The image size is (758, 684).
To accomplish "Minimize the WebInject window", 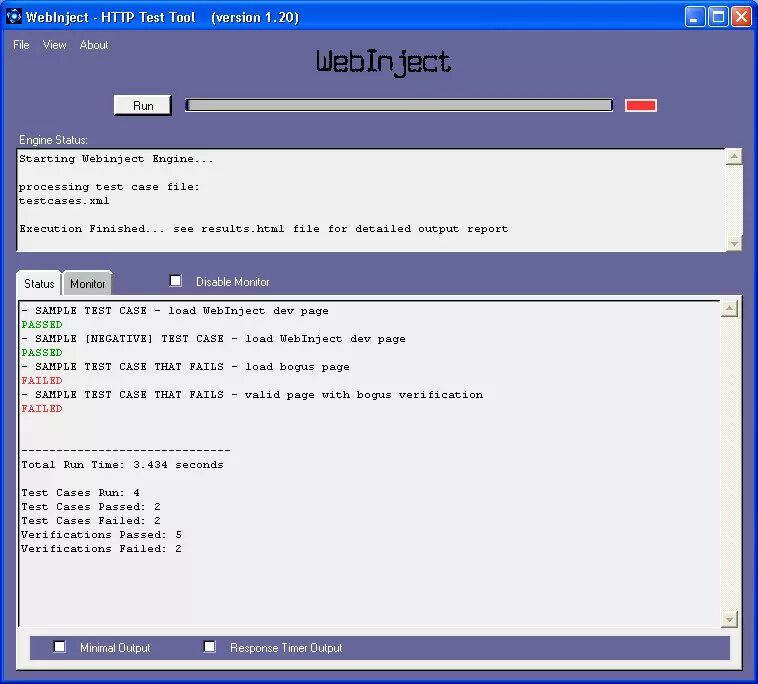I will pyautogui.click(x=695, y=17).
